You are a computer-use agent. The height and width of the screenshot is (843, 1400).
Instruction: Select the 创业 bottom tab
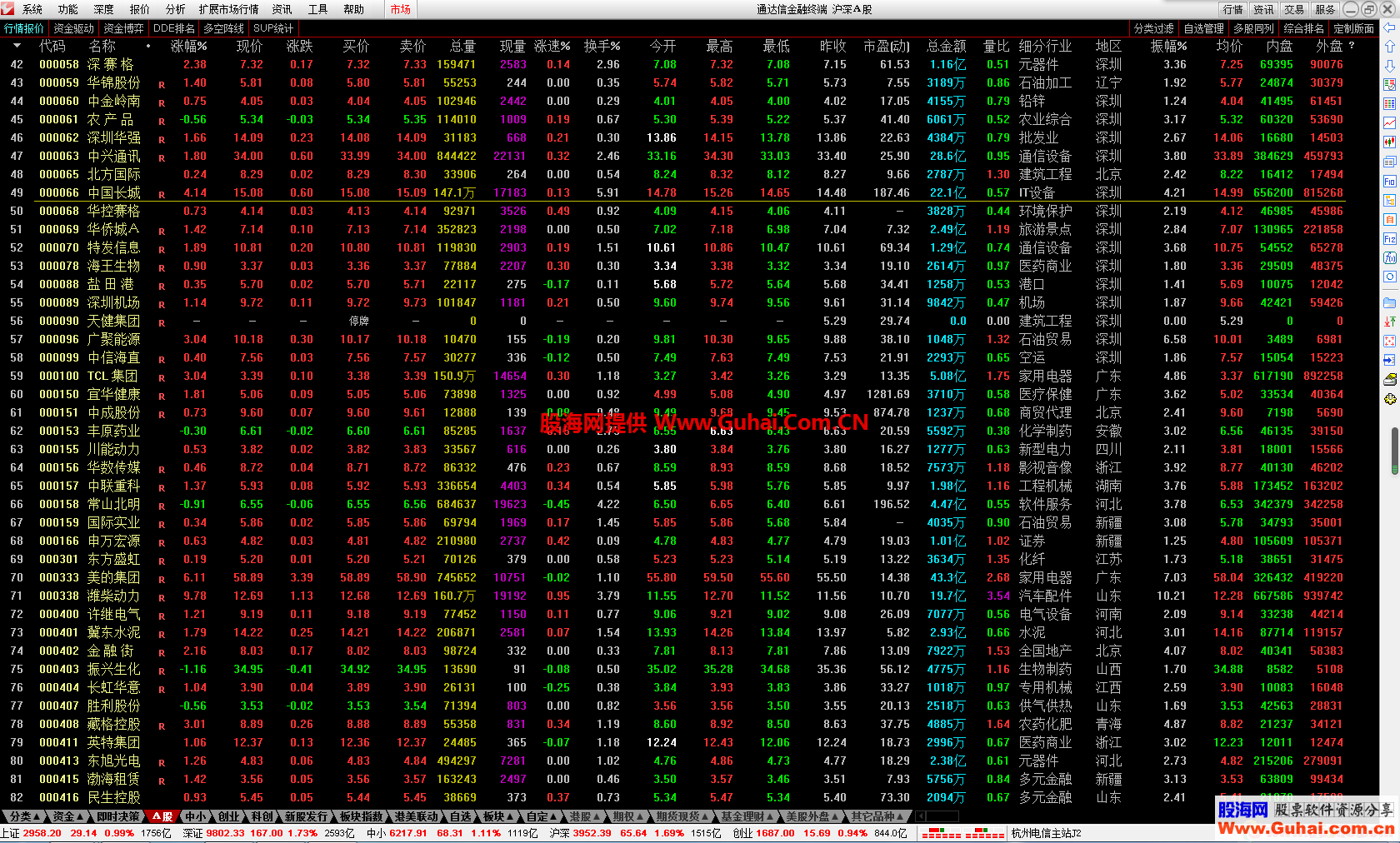click(228, 816)
